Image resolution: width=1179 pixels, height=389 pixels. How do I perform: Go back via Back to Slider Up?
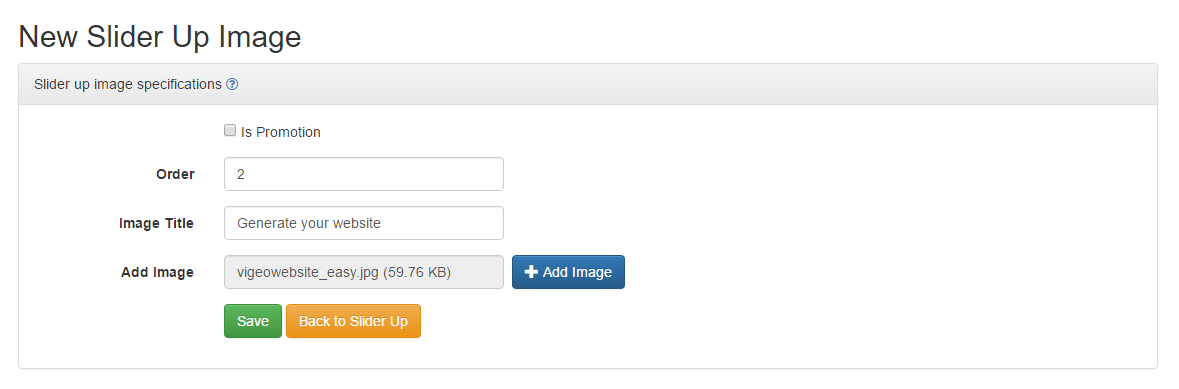click(353, 321)
